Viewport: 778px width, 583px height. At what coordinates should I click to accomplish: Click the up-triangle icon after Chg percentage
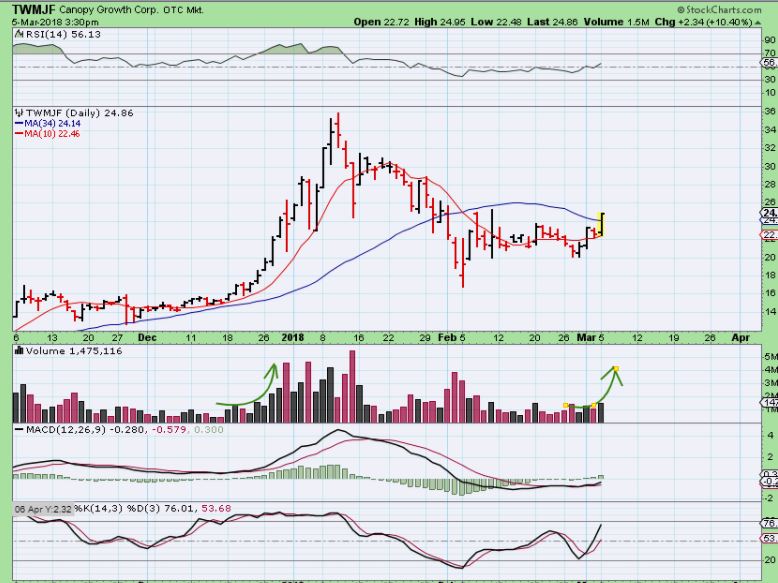pos(758,22)
